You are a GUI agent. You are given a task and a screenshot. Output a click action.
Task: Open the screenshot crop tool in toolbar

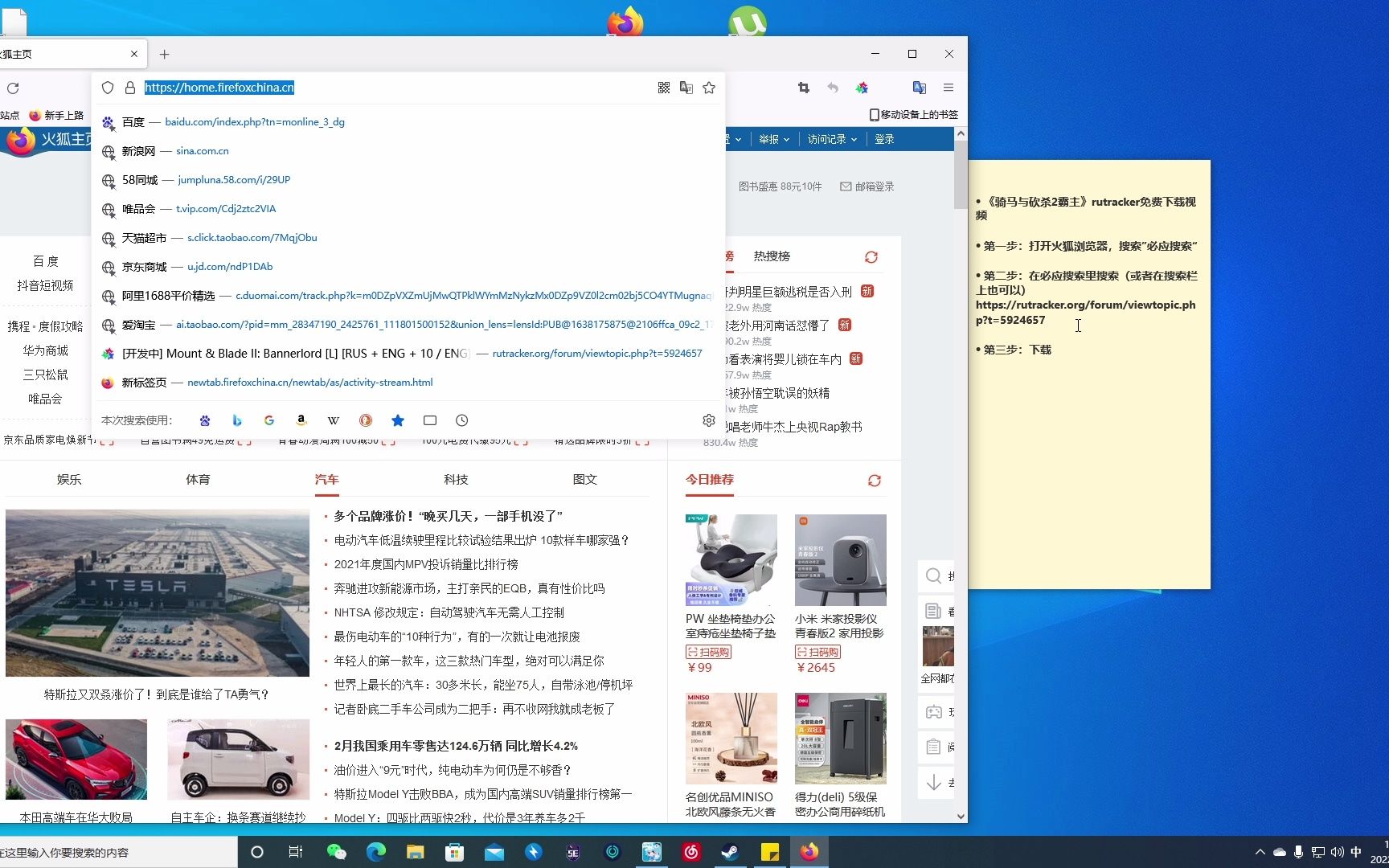[x=804, y=88]
